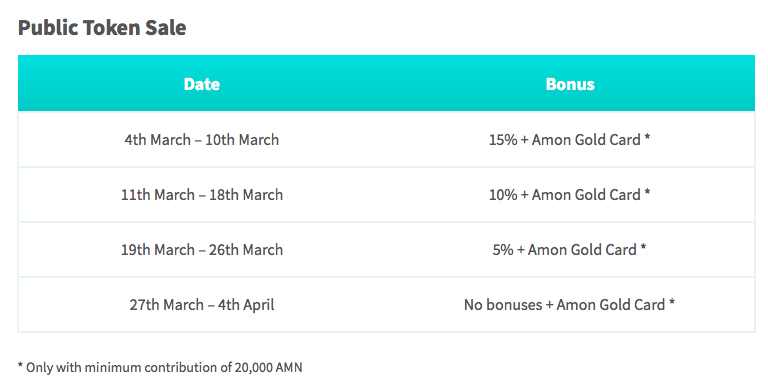Image resolution: width=768 pixels, height=391 pixels.
Task: Click the asterisk after No bonuses row
Action: click(672, 302)
